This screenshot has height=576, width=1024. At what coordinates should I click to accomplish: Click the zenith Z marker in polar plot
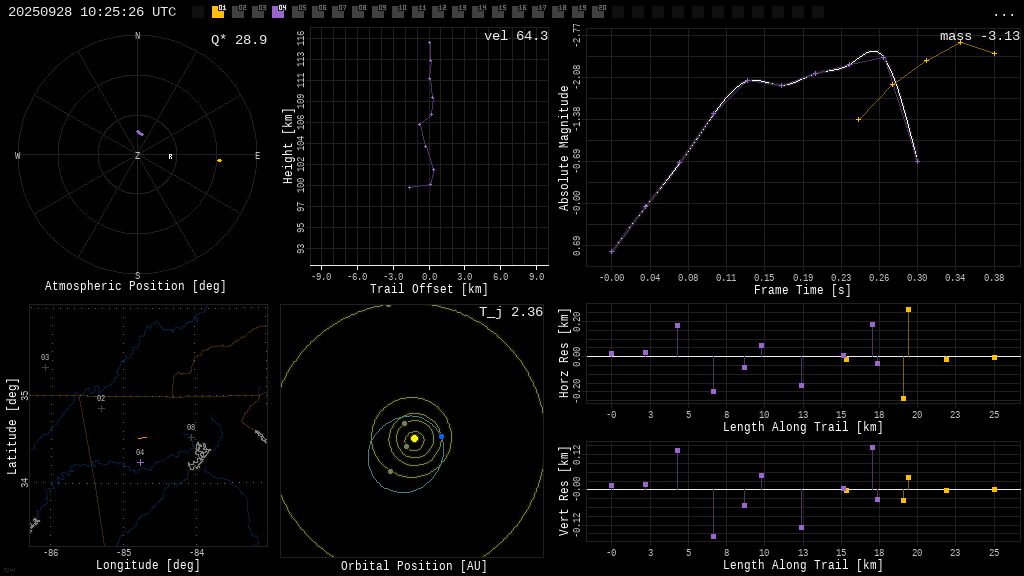(138, 156)
